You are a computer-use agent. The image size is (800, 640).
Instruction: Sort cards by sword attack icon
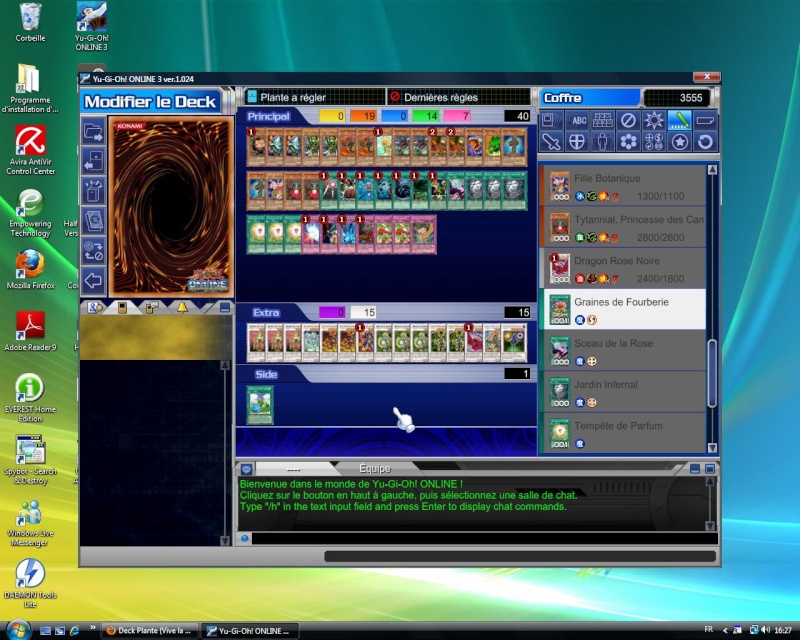point(552,141)
